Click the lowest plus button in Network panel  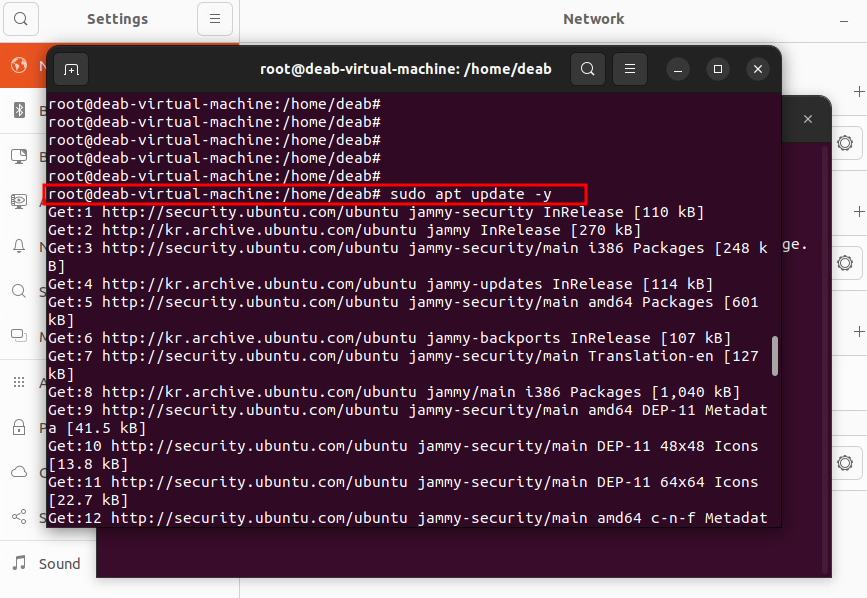pyautogui.click(x=859, y=332)
